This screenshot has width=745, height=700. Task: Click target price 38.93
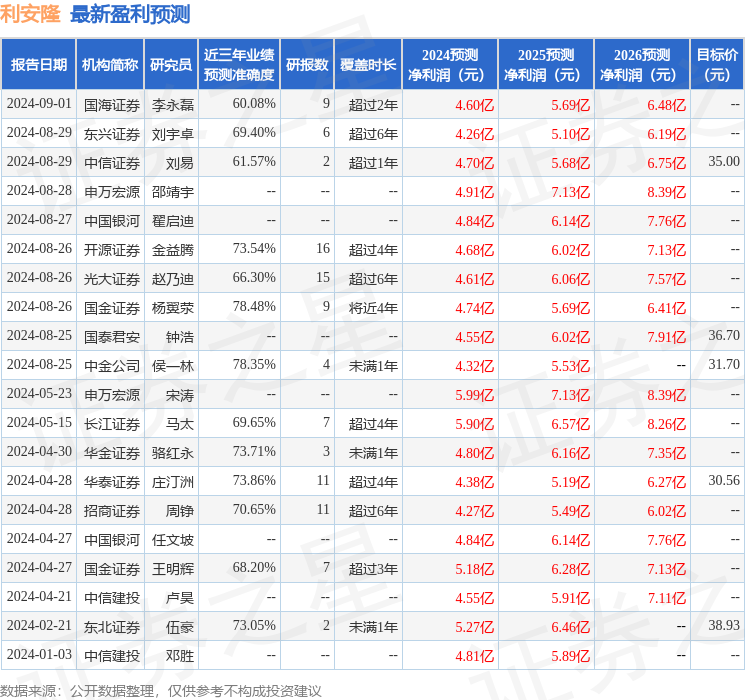click(724, 625)
